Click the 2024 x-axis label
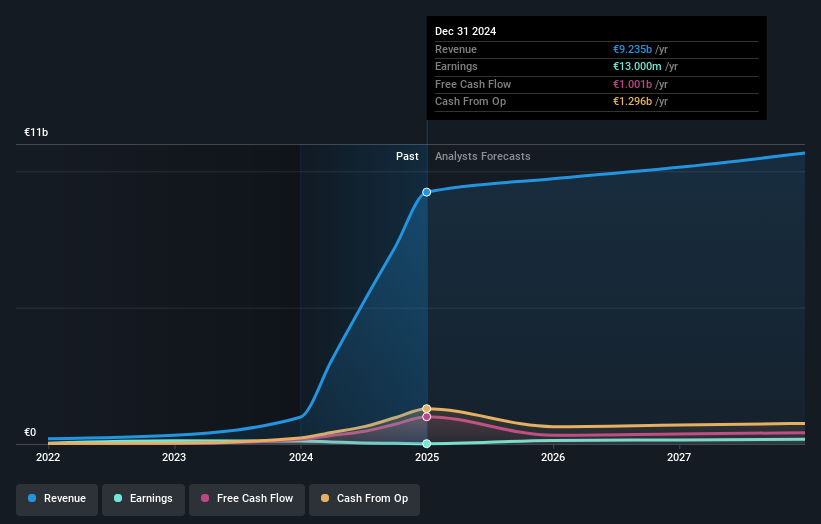The width and height of the screenshot is (821, 524). (x=301, y=457)
